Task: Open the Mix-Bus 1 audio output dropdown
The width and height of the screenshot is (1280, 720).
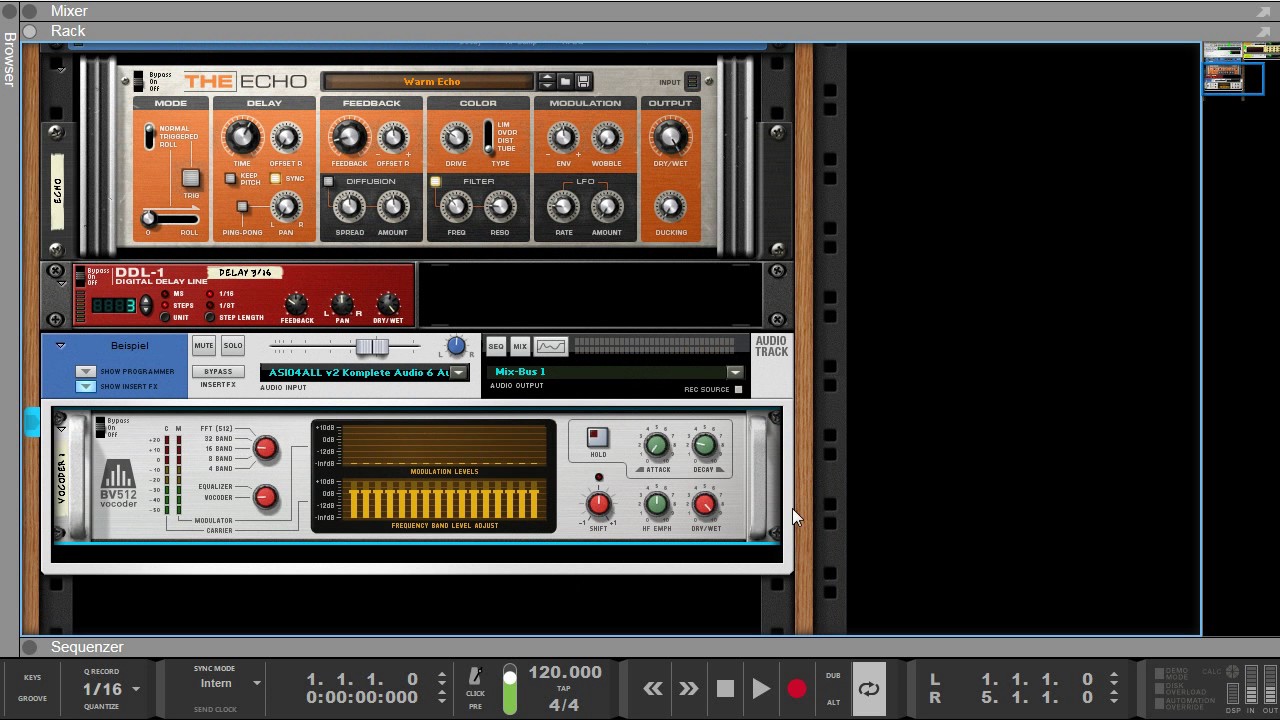Action: pyautogui.click(x=736, y=372)
